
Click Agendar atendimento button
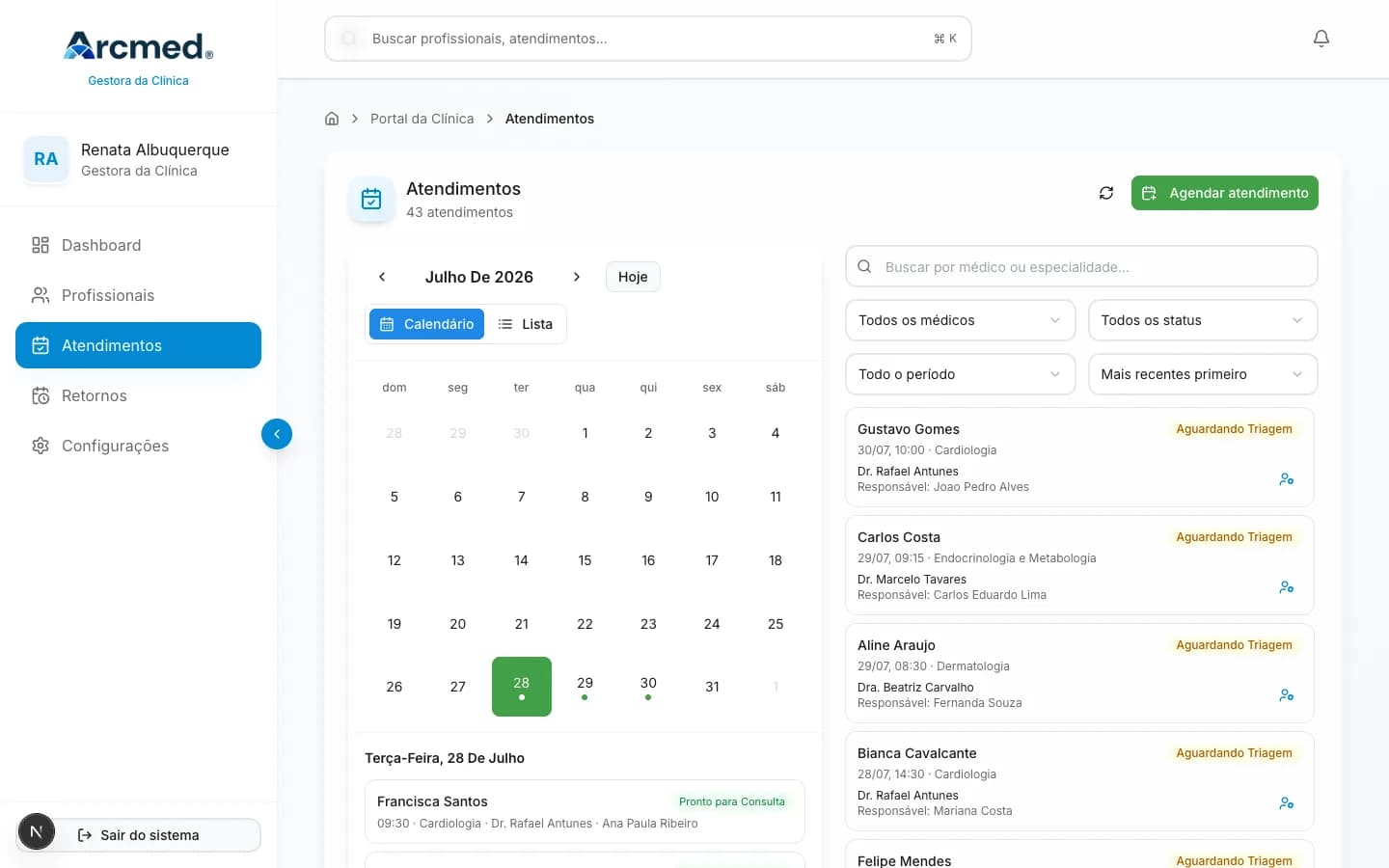click(x=1225, y=193)
